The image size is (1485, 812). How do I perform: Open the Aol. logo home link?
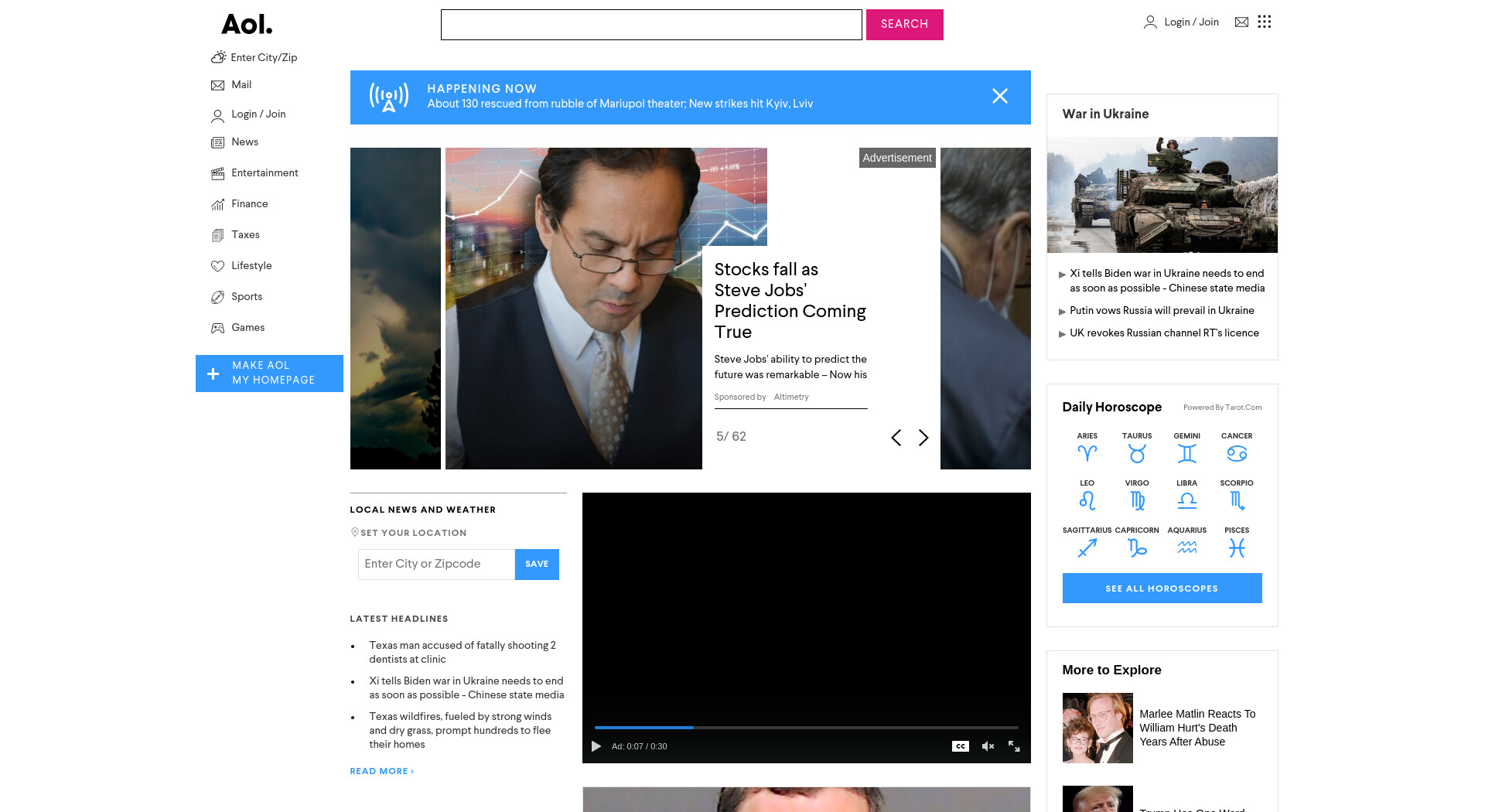[x=247, y=25]
